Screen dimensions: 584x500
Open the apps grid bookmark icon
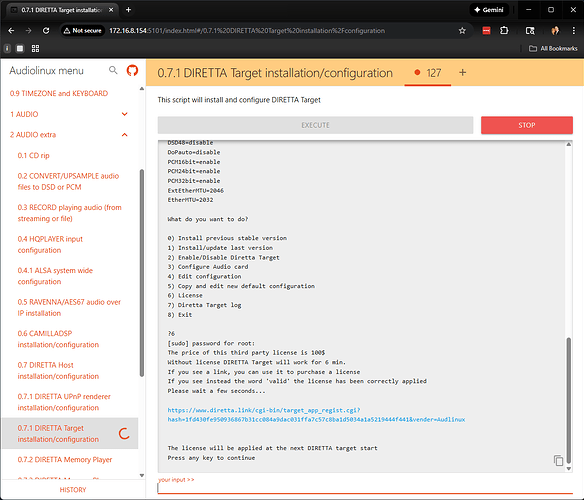pos(35,48)
